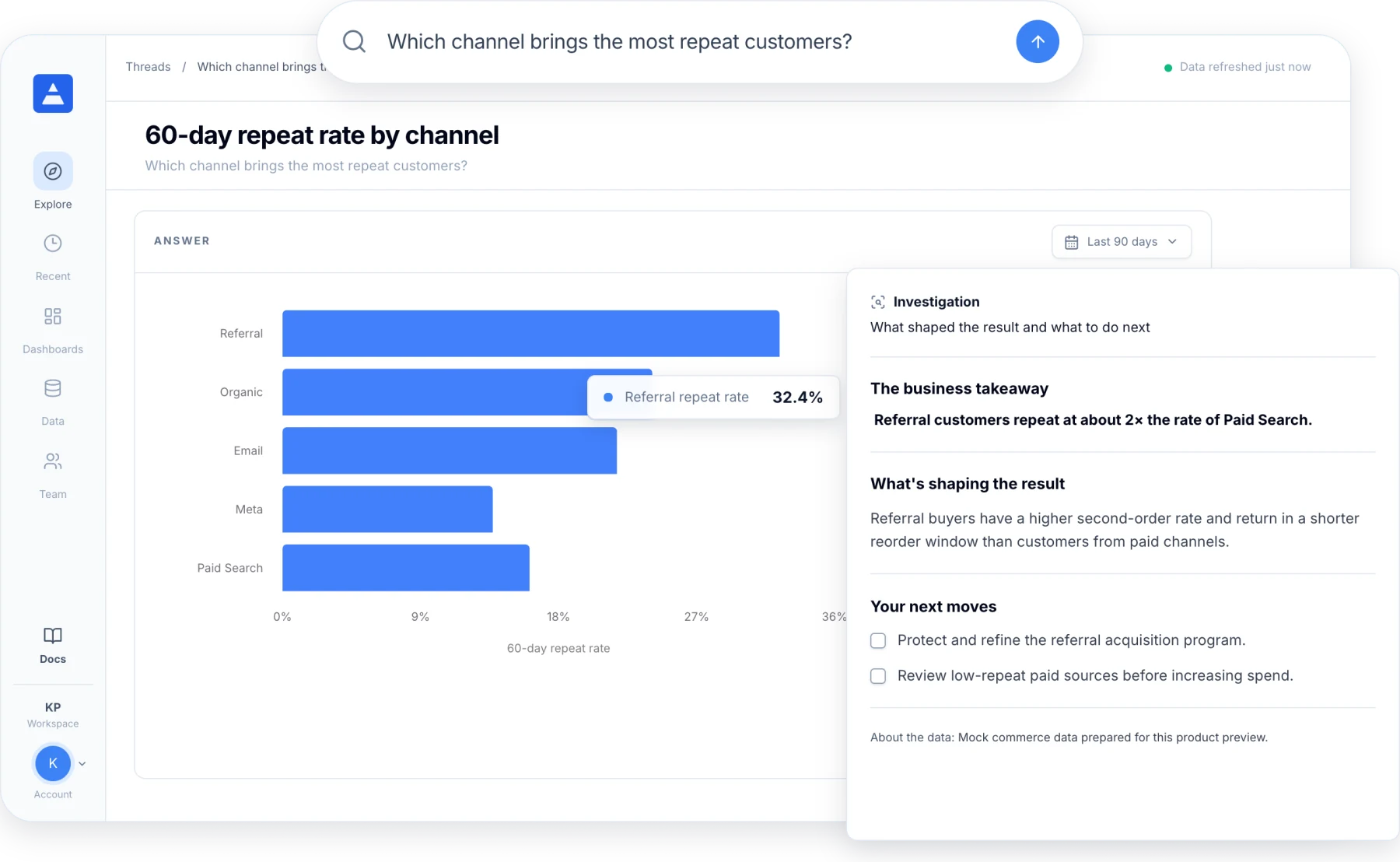Click the 'ANSWER' section label
Viewport: 1400px width, 862px height.
182,241
